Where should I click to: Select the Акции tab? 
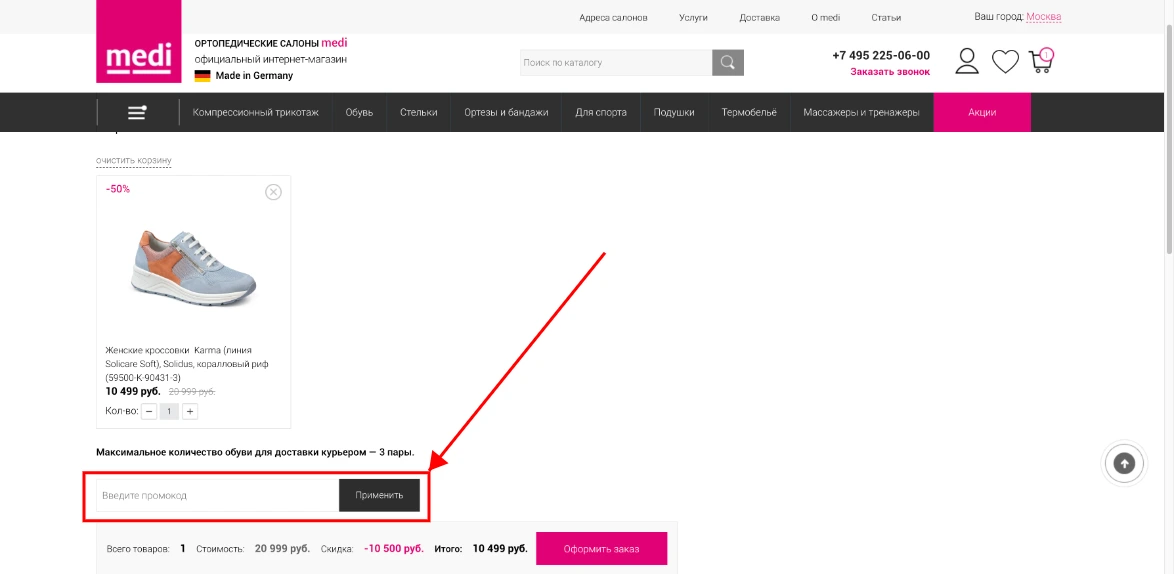pyautogui.click(x=981, y=112)
